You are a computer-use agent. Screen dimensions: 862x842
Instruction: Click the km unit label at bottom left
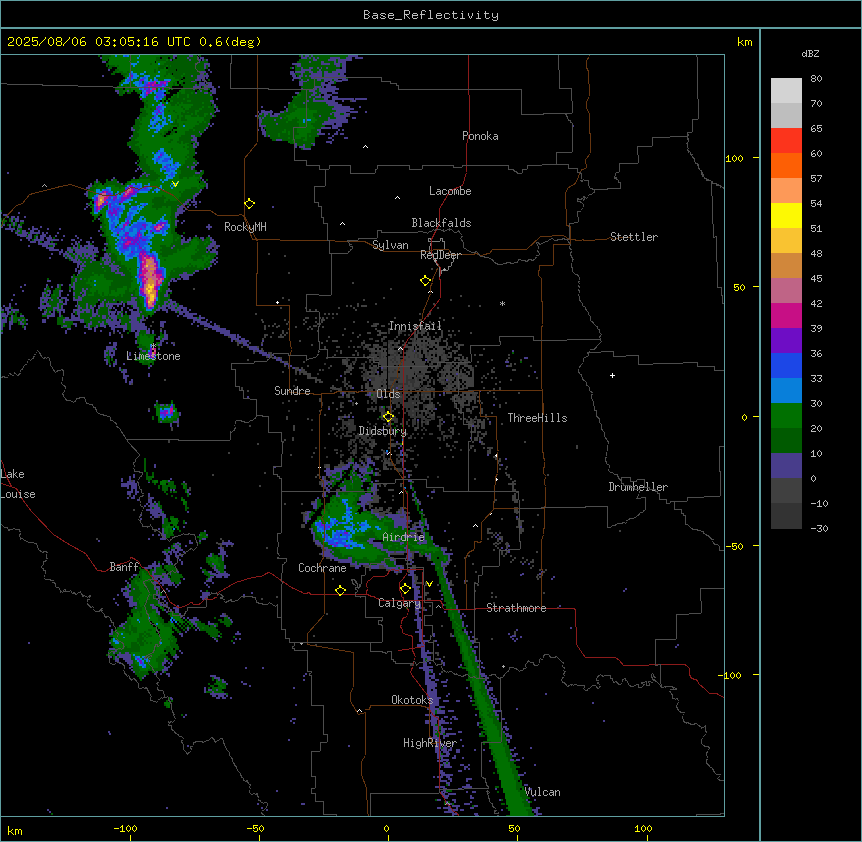tap(15, 830)
